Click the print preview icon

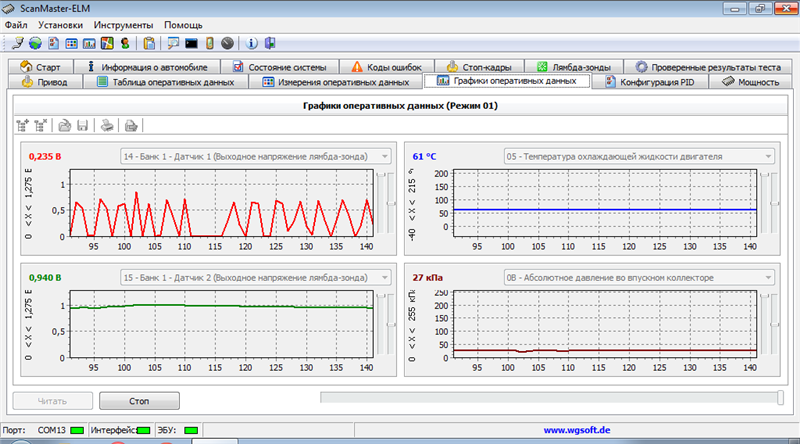click(130, 125)
